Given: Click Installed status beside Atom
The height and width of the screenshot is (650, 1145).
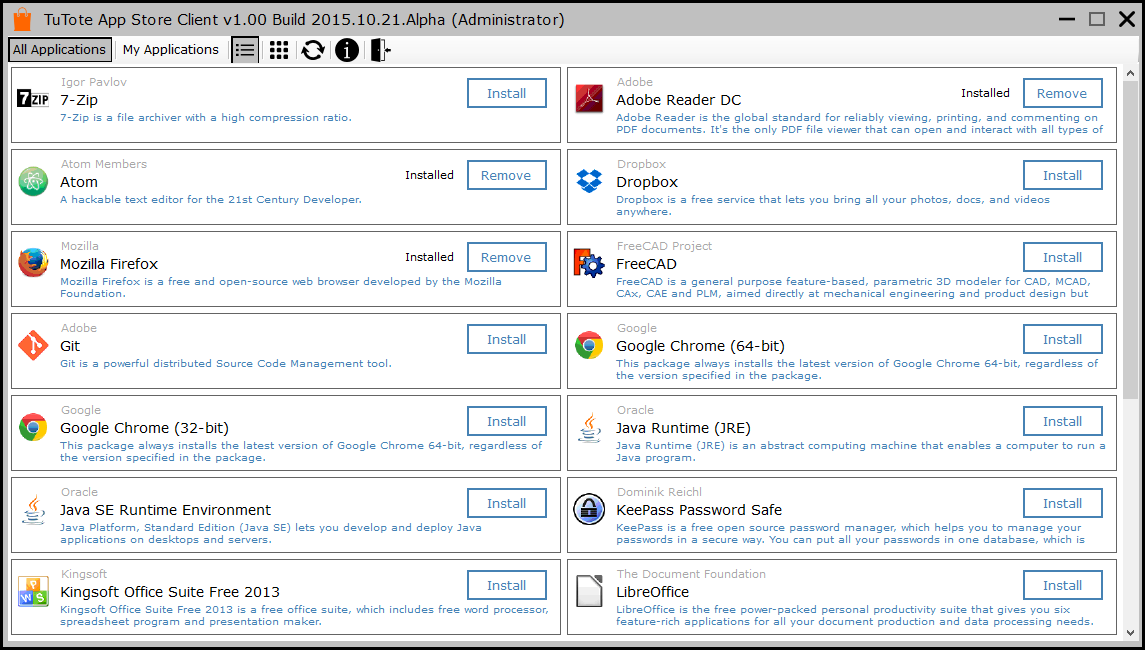Looking at the screenshot, I should (429, 175).
